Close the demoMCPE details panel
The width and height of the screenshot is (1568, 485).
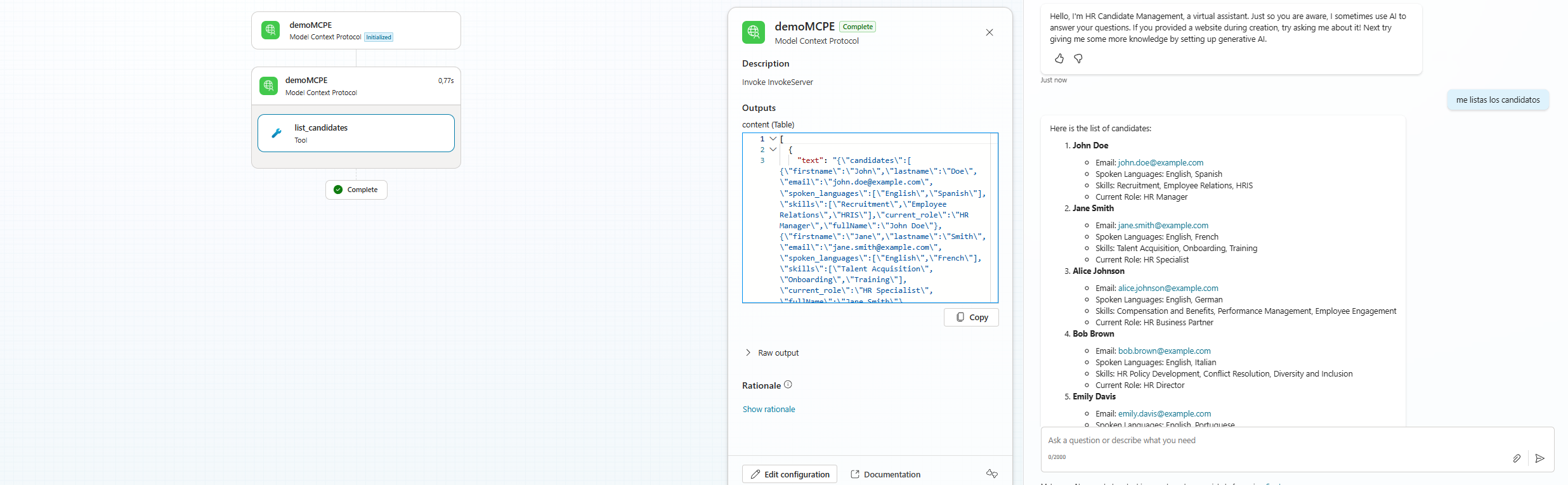click(x=990, y=32)
